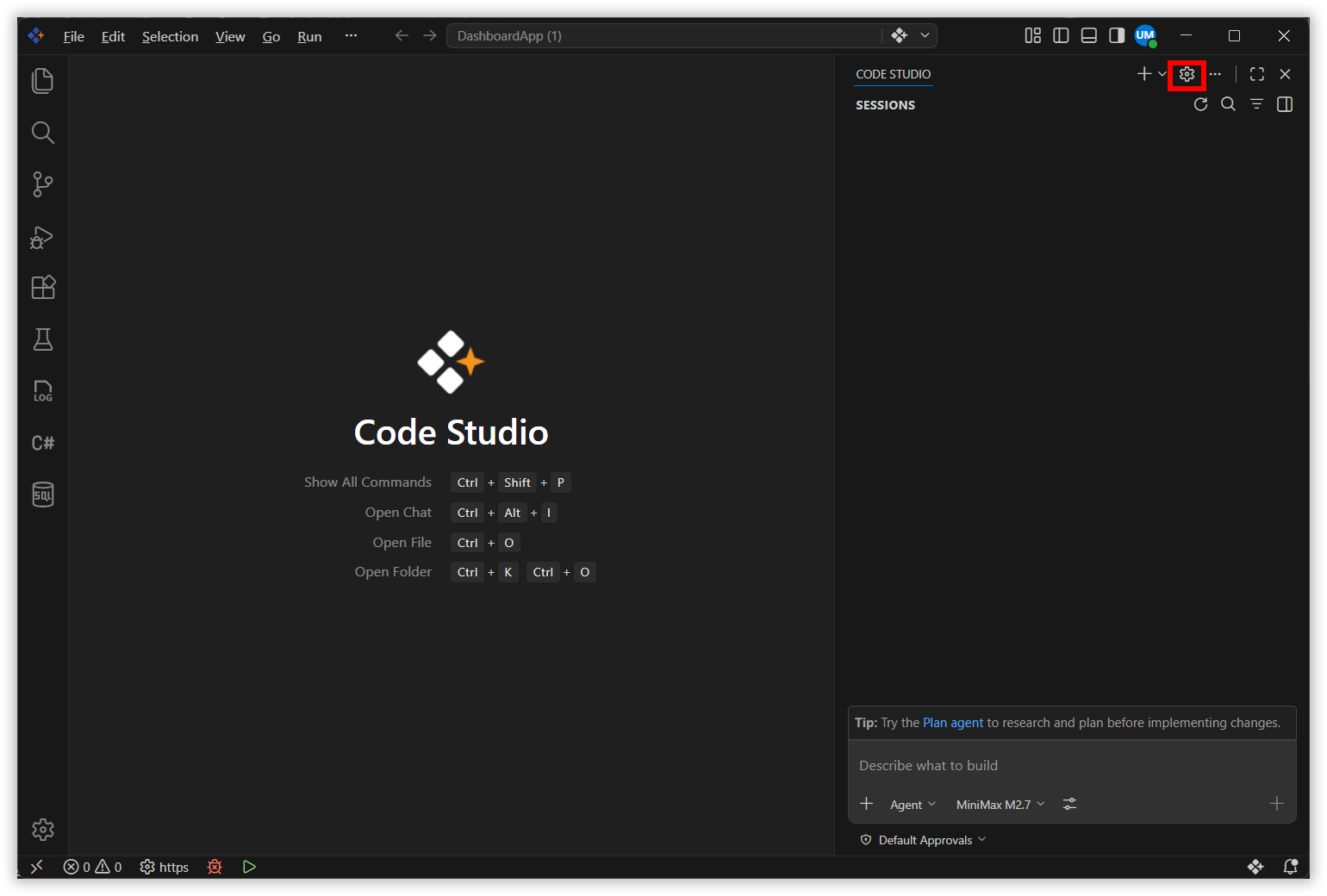Image resolution: width=1327 pixels, height=896 pixels.
Task: Open the Code Studio panel settings gear
Action: 1187,74
